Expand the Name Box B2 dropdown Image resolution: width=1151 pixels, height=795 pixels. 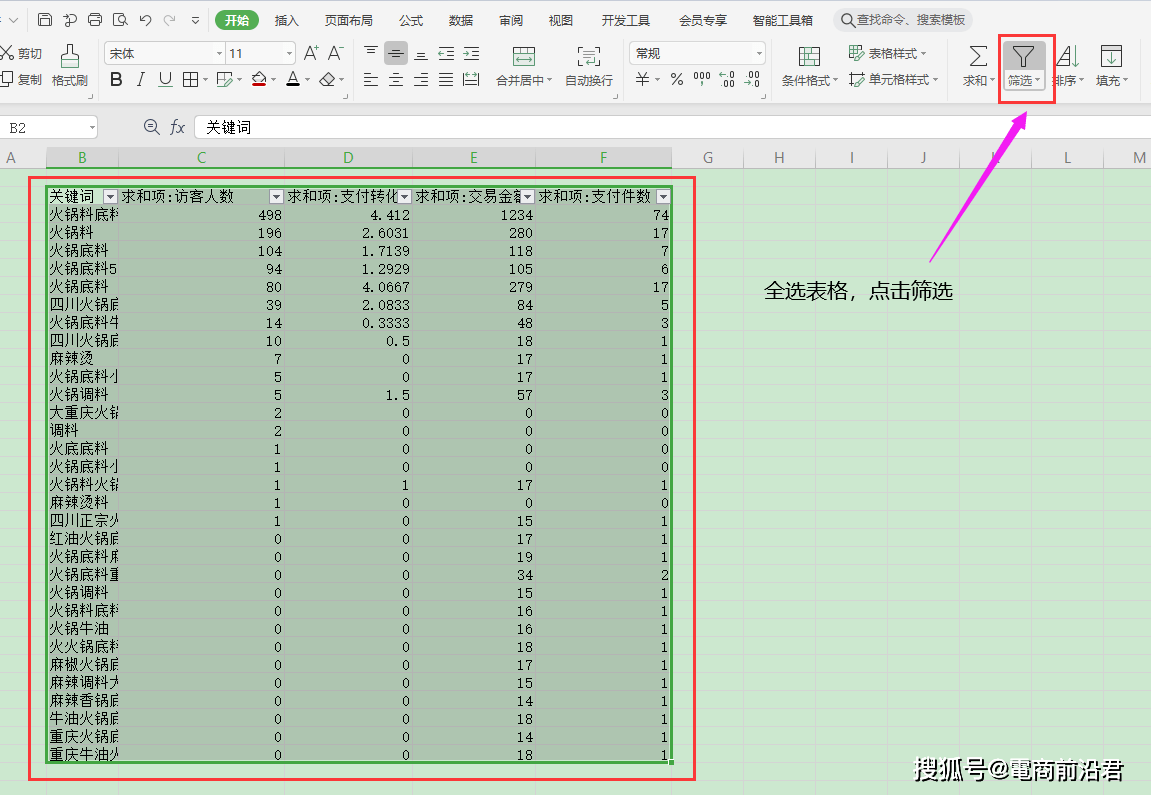[x=92, y=128]
